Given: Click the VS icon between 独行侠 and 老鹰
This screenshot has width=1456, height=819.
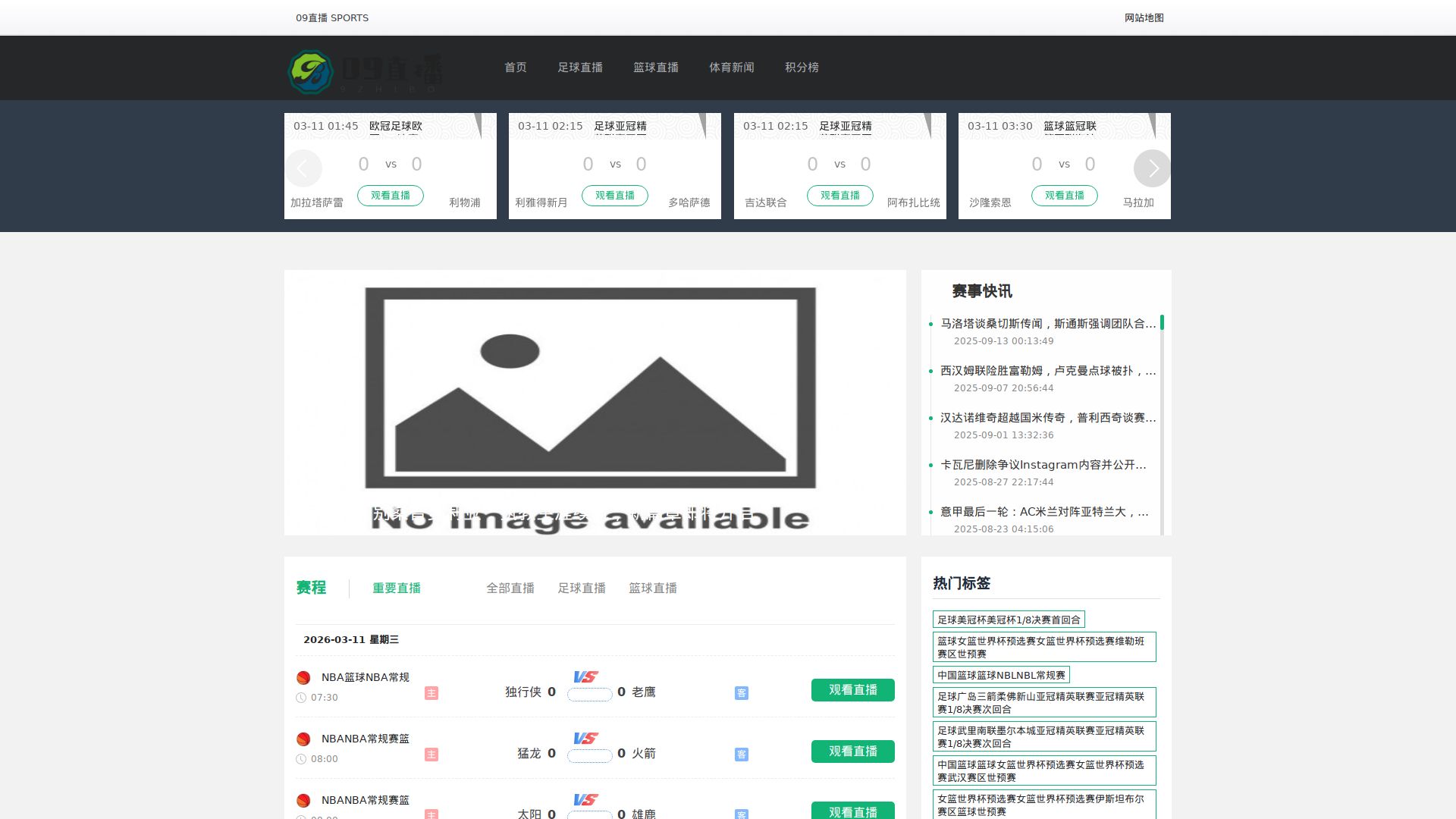Looking at the screenshot, I should point(585,677).
